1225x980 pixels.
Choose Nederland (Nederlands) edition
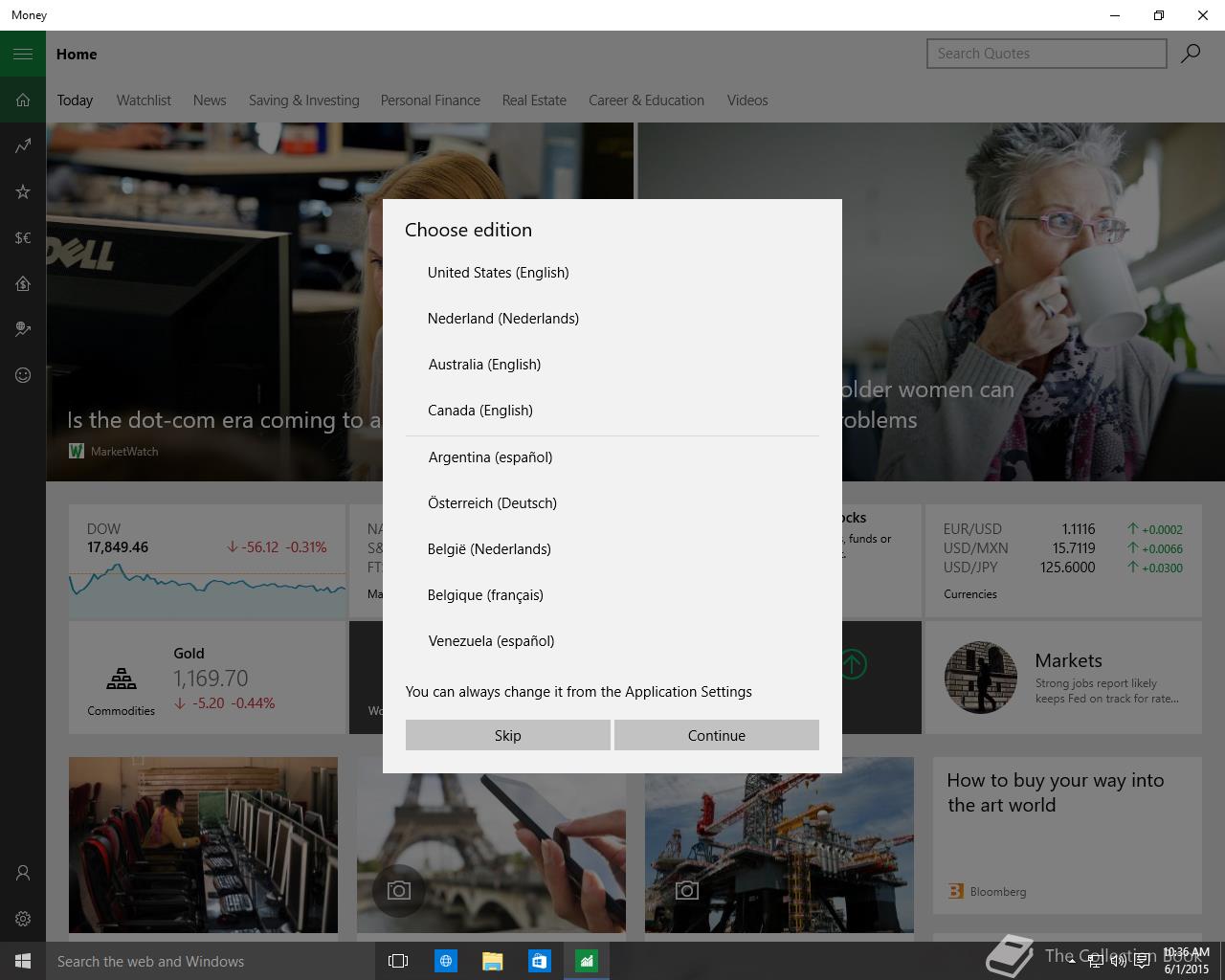click(612, 319)
